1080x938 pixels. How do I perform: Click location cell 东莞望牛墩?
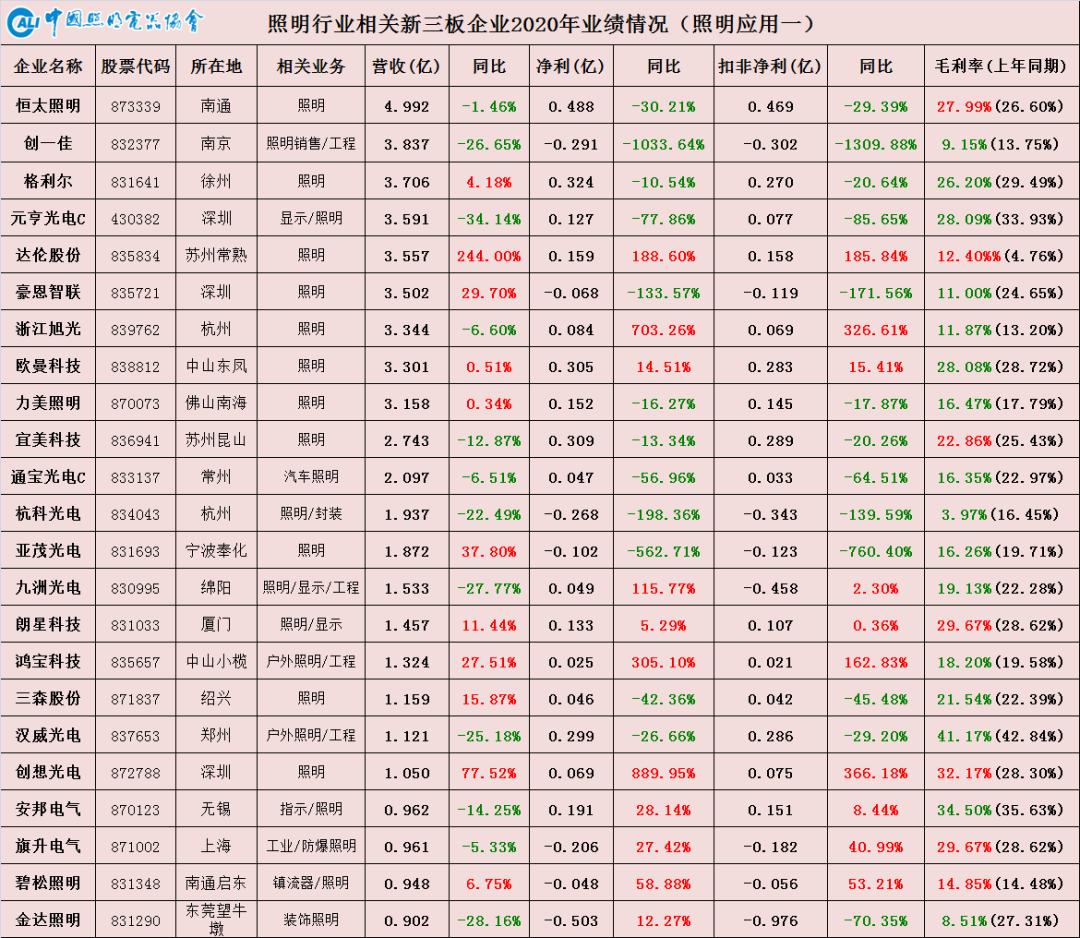pyautogui.click(x=216, y=919)
